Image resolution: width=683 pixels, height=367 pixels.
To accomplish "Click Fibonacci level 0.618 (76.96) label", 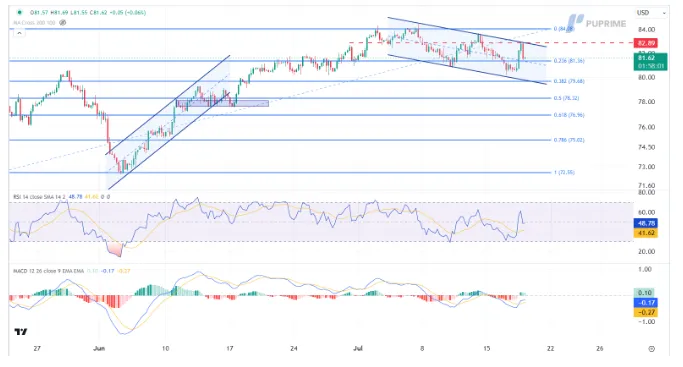I will [x=569, y=115].
